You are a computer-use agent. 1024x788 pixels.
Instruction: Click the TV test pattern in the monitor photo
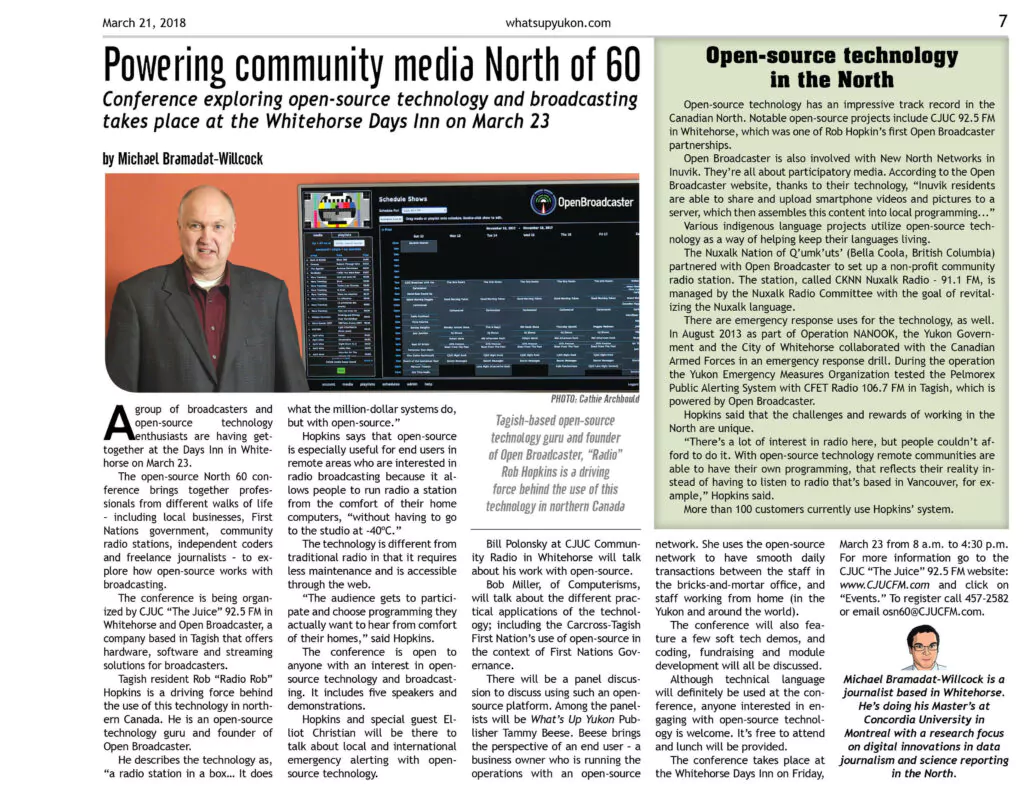338,210
